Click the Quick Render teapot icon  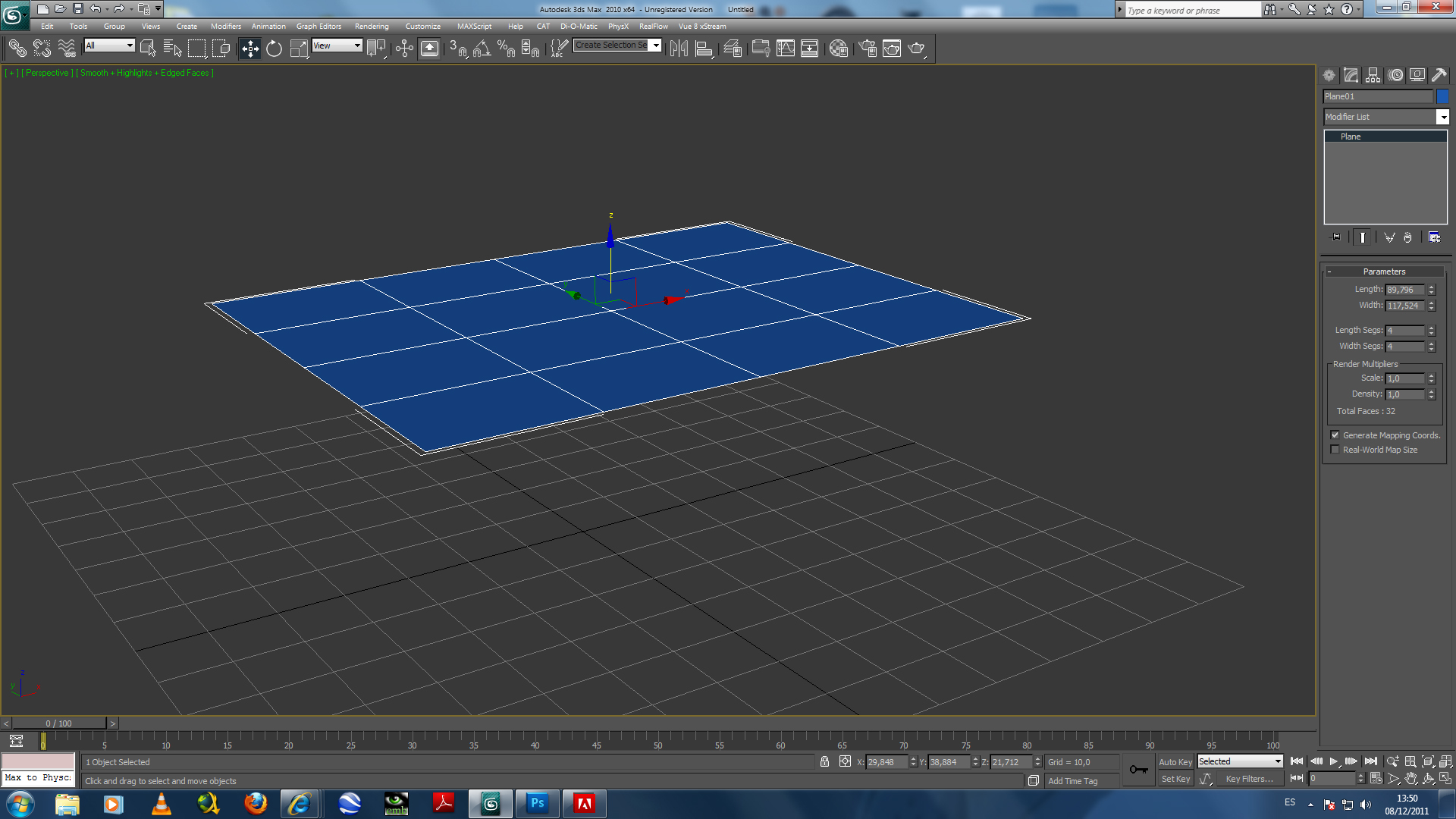click(917, 49)
